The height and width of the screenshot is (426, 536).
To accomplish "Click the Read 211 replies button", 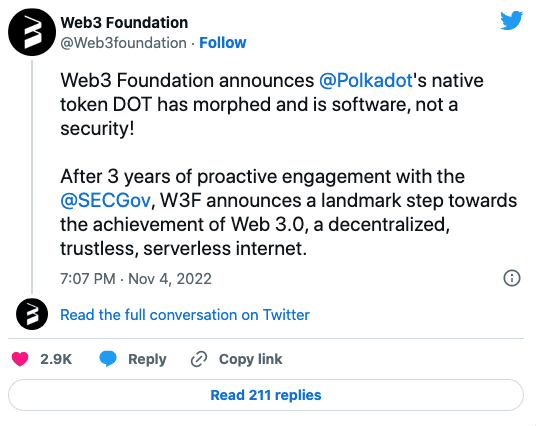I will pos(266,395).
